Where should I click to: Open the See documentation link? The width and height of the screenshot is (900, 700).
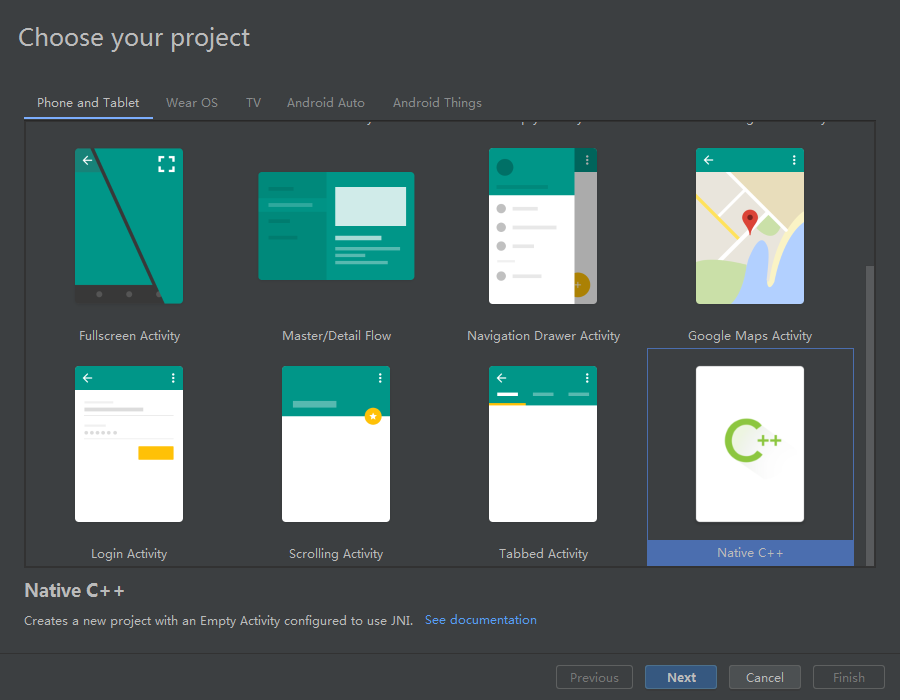pos(480,620)
